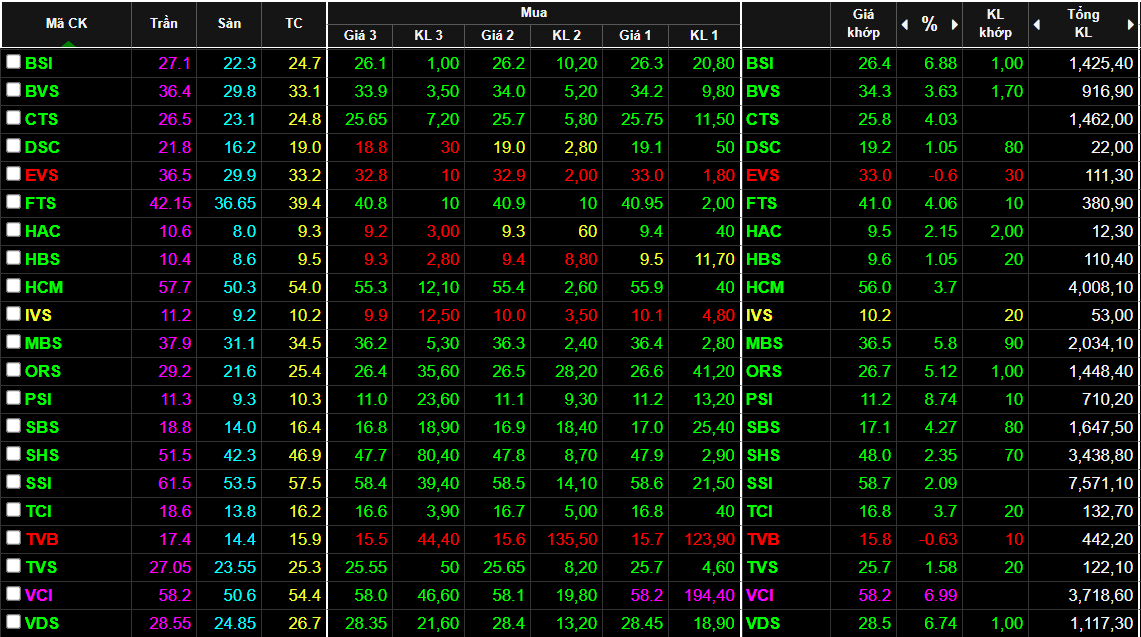1141x637 pixels.
Task: Click the left arrow beside the % header
Action: click(x=905, y=25)
